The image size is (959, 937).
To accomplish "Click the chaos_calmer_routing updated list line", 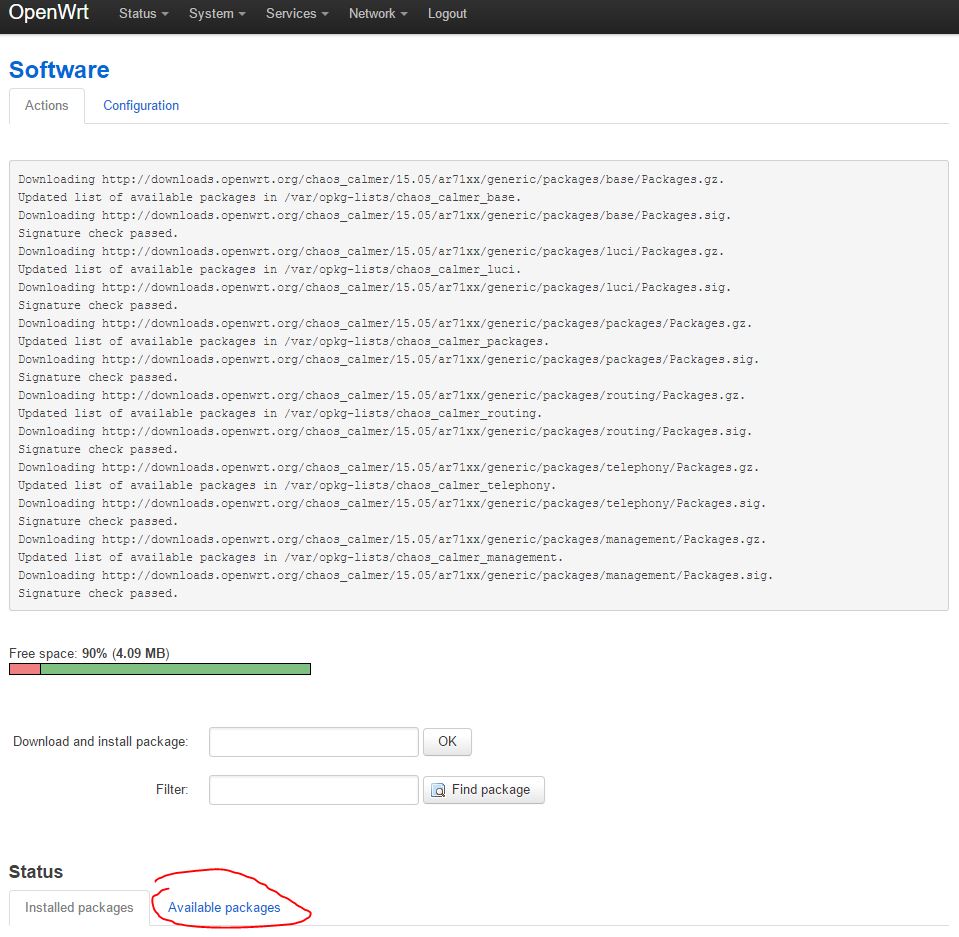I will (x=280, y=413).
